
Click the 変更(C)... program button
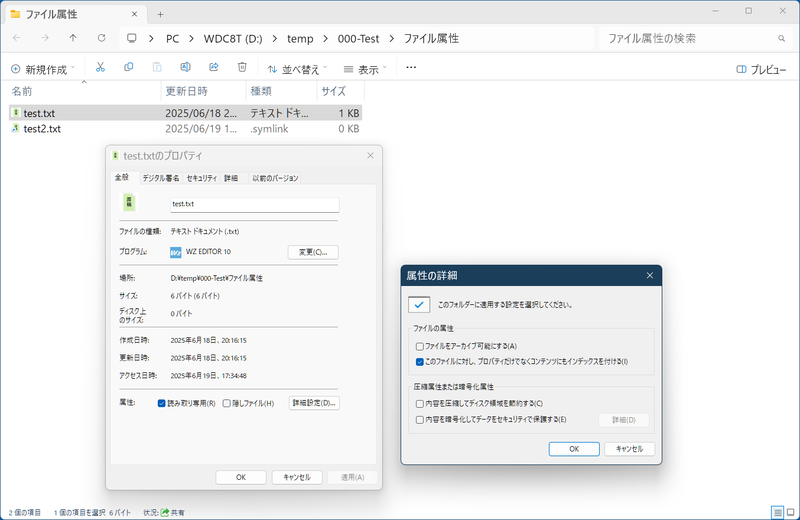pos(313,252)
